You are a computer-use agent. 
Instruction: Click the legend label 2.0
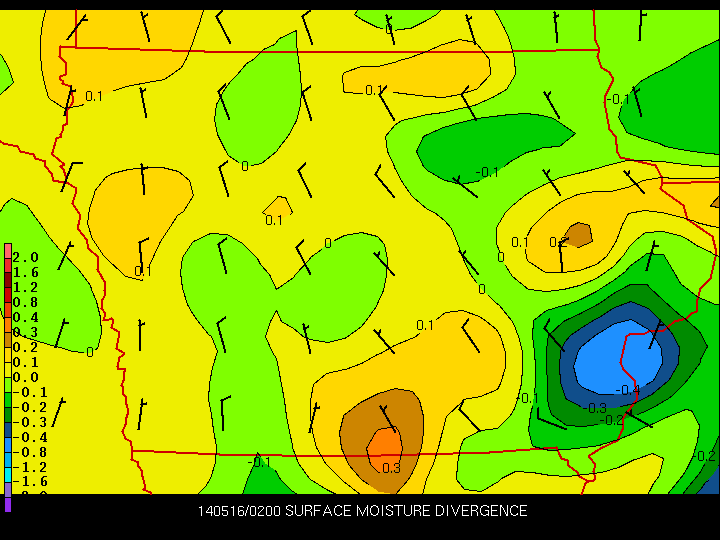25,258
